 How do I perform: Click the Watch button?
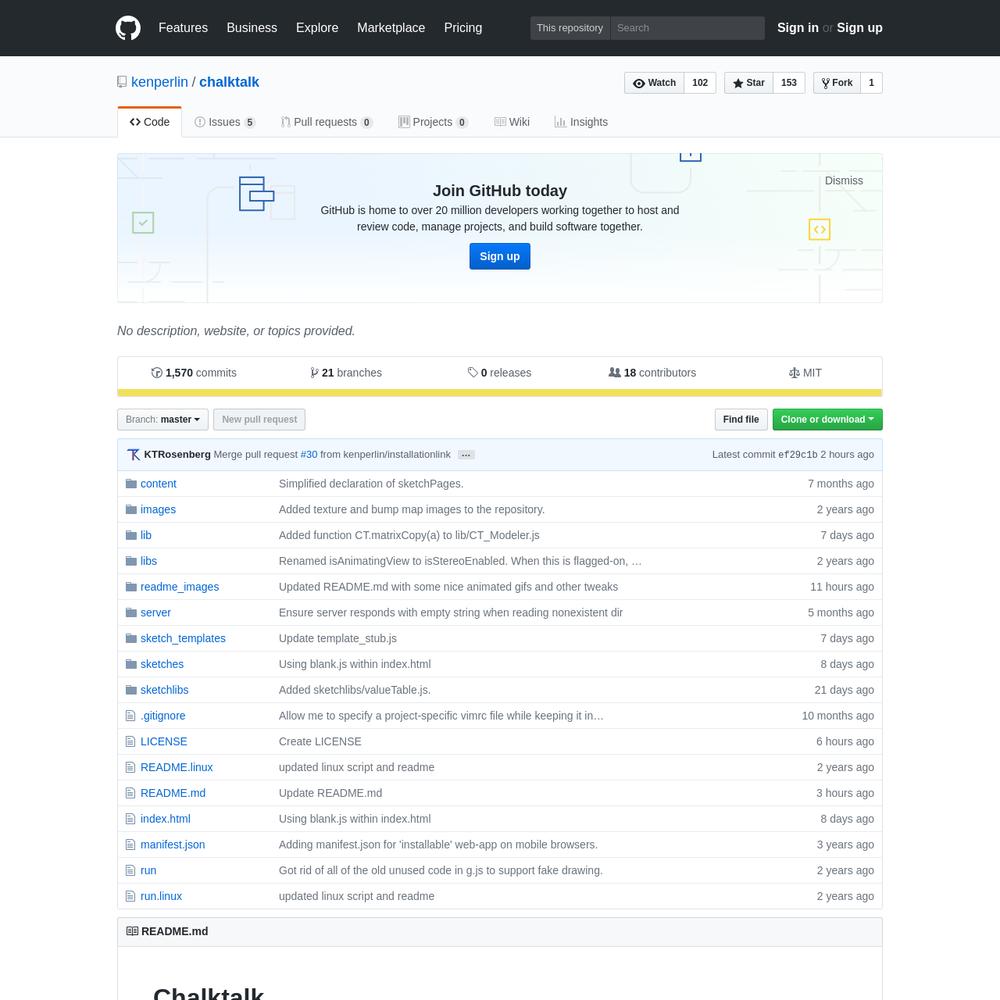coord(654,83)
